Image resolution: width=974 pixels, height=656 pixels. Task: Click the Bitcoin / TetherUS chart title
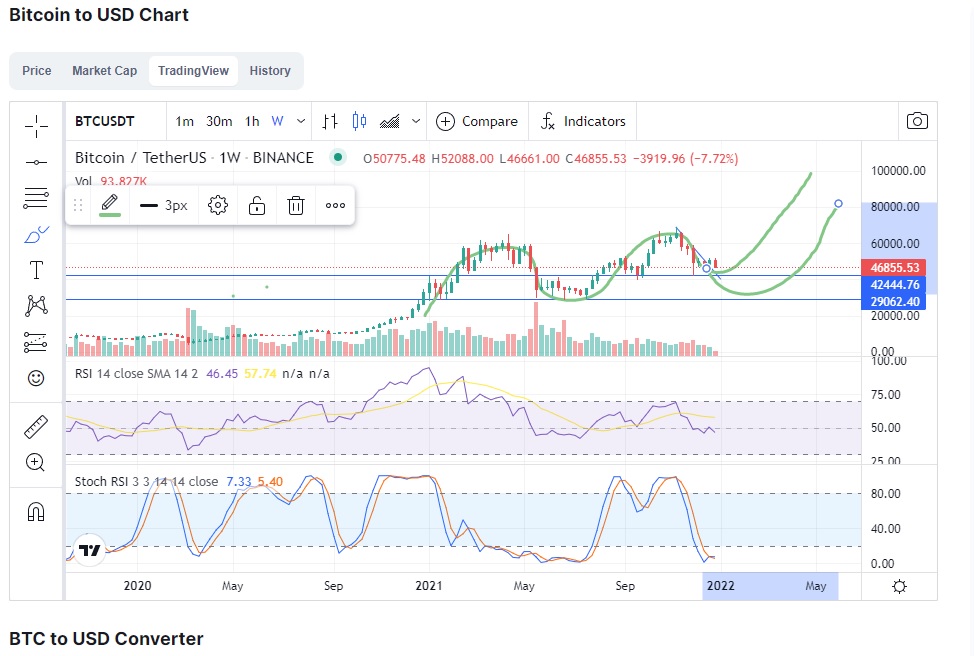coord(194,158)
